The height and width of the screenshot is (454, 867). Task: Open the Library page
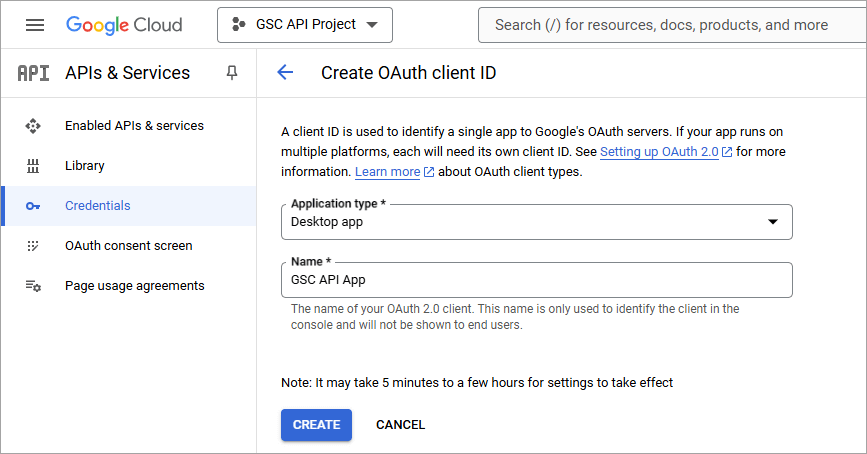[85, 165]
